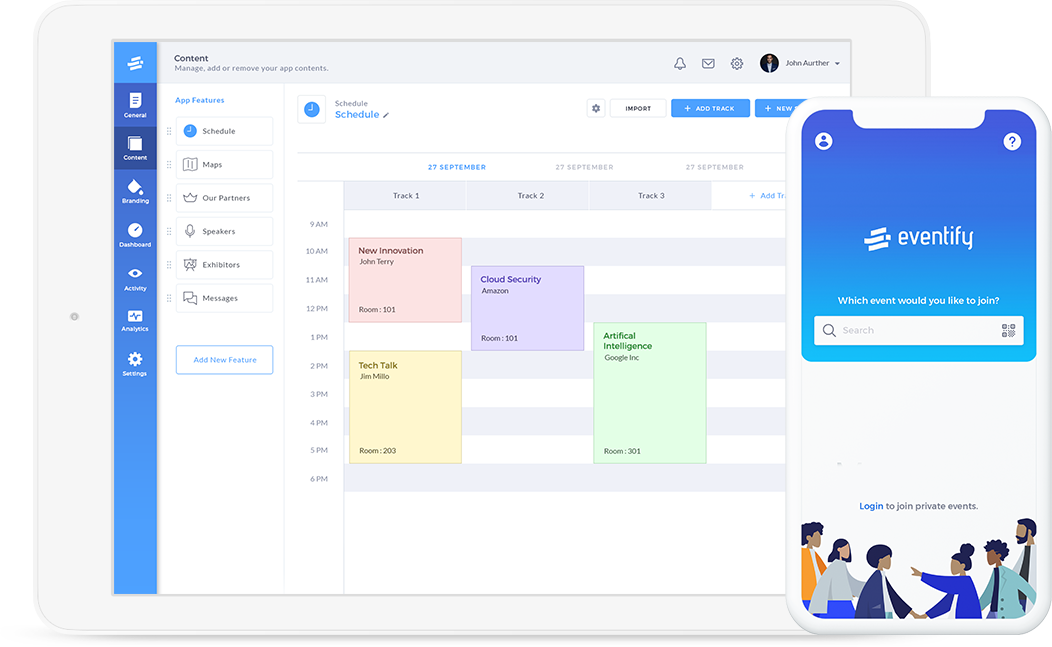Tap the help question mark icon
The image size is (1052, 647).
click(x=1012, y=142)
